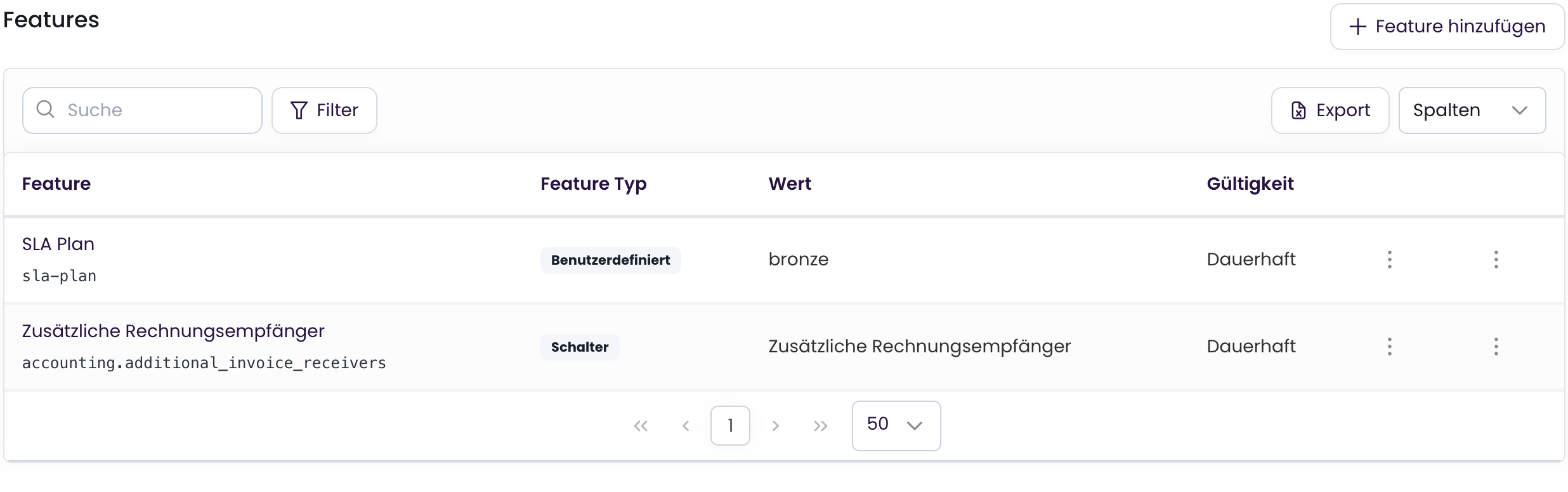Viewport: 1568px width, 492px height.
Task: Click the Suche search input field
Action: click(x=142, y=109)
